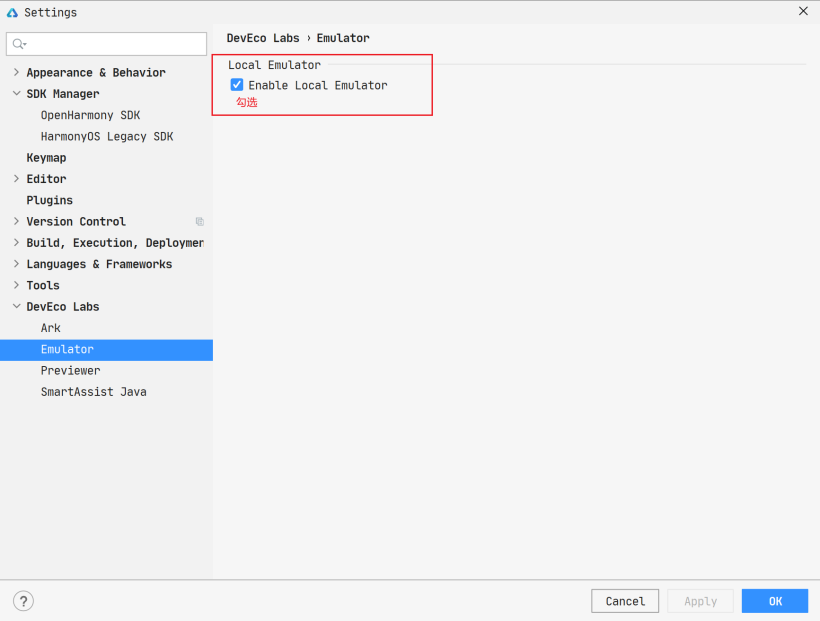This screenshot has width=820, height=621.
Task: Click the Build, Execution, Deployment label
Action: tap(115, 243)
